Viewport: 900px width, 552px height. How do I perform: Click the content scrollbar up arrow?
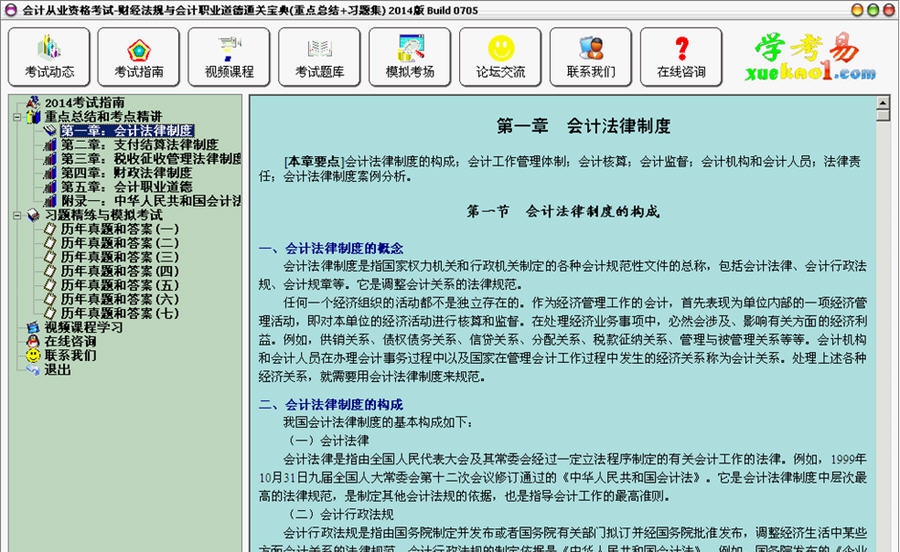pos(883,103)
